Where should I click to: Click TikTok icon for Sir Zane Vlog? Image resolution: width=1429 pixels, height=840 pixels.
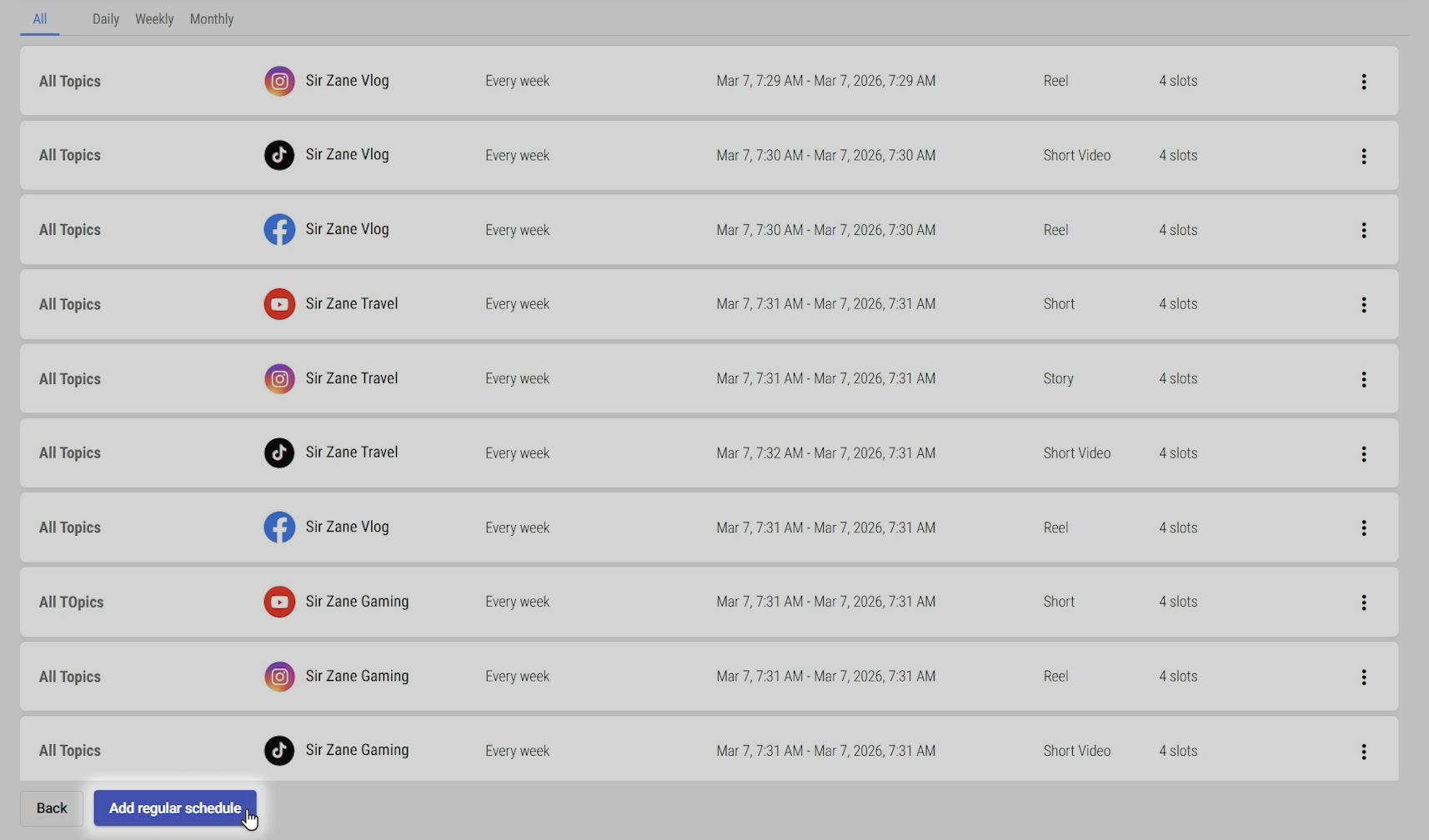coord(279,155)
